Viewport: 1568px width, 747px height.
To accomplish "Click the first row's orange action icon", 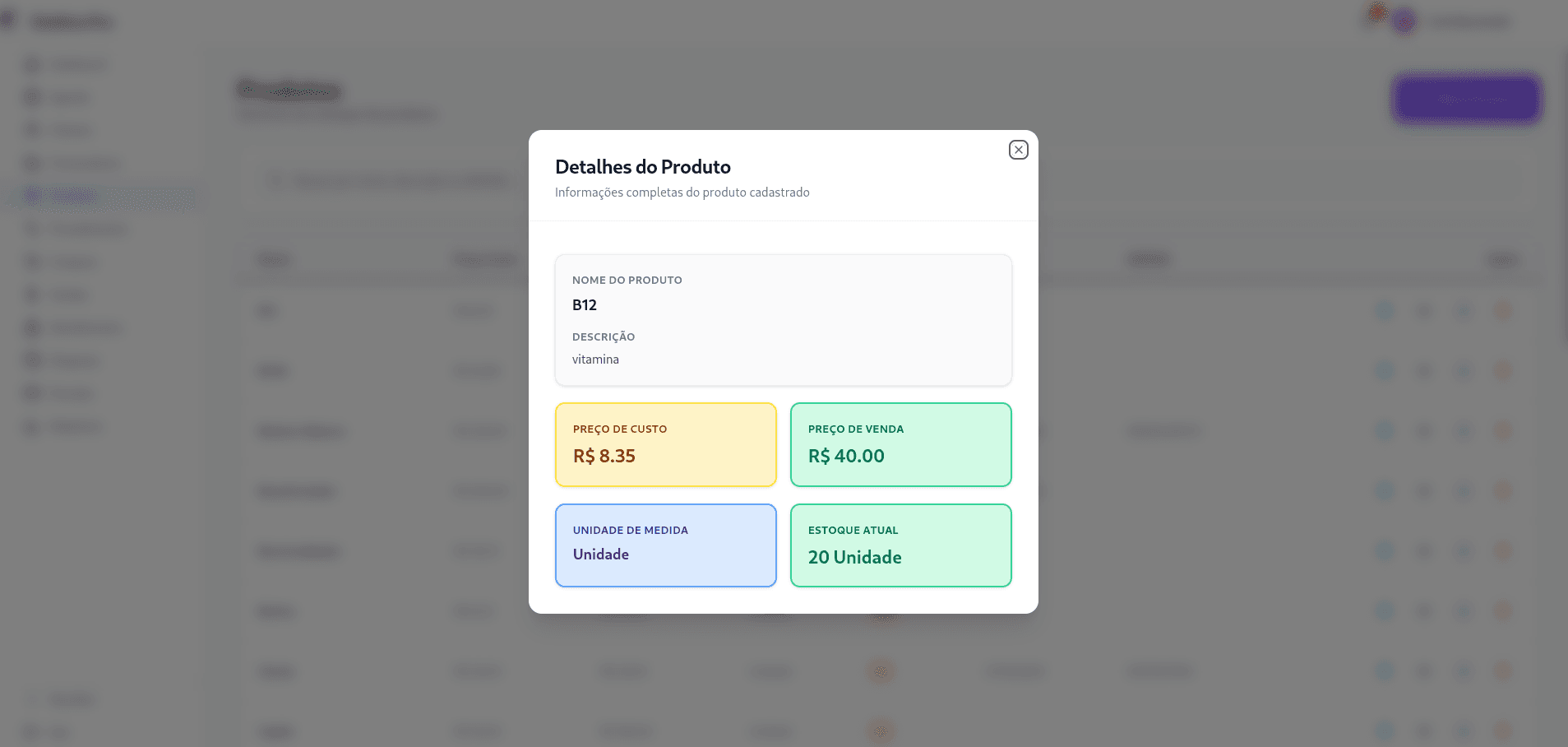I will tap(1502, 311).
